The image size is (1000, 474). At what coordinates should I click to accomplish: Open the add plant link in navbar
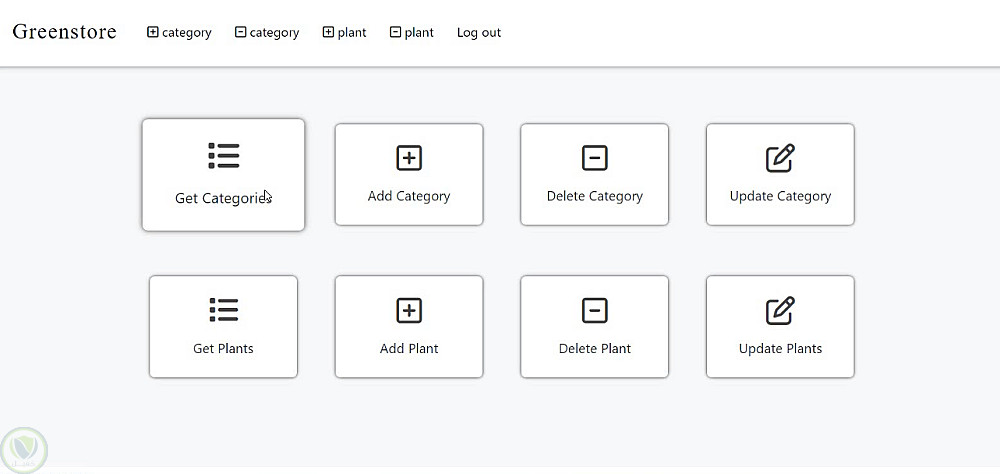point(344,32)
